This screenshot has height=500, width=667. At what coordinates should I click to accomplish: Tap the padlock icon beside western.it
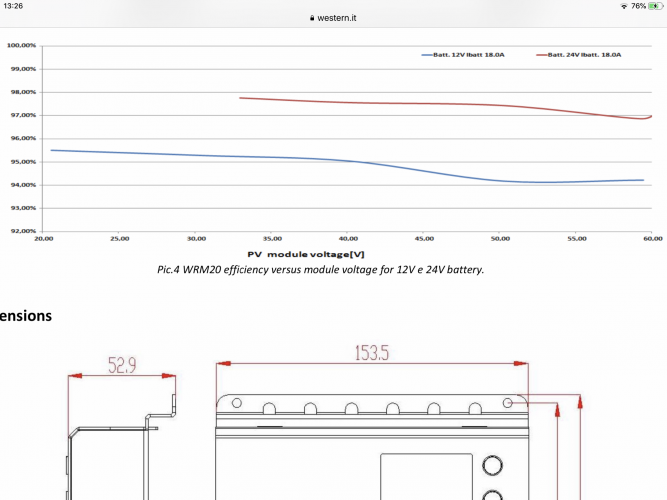313,18
